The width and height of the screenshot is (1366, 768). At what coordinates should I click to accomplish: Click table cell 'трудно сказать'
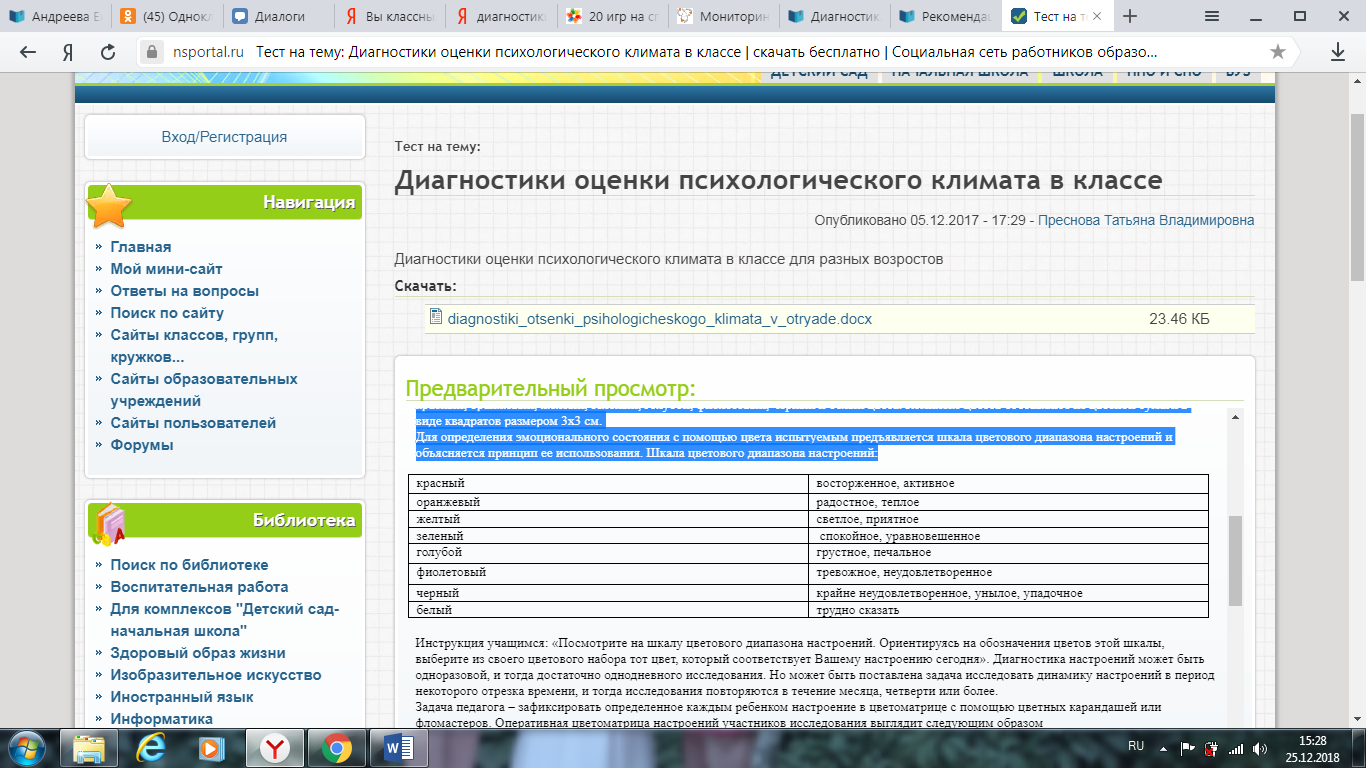coord(1008,610)
